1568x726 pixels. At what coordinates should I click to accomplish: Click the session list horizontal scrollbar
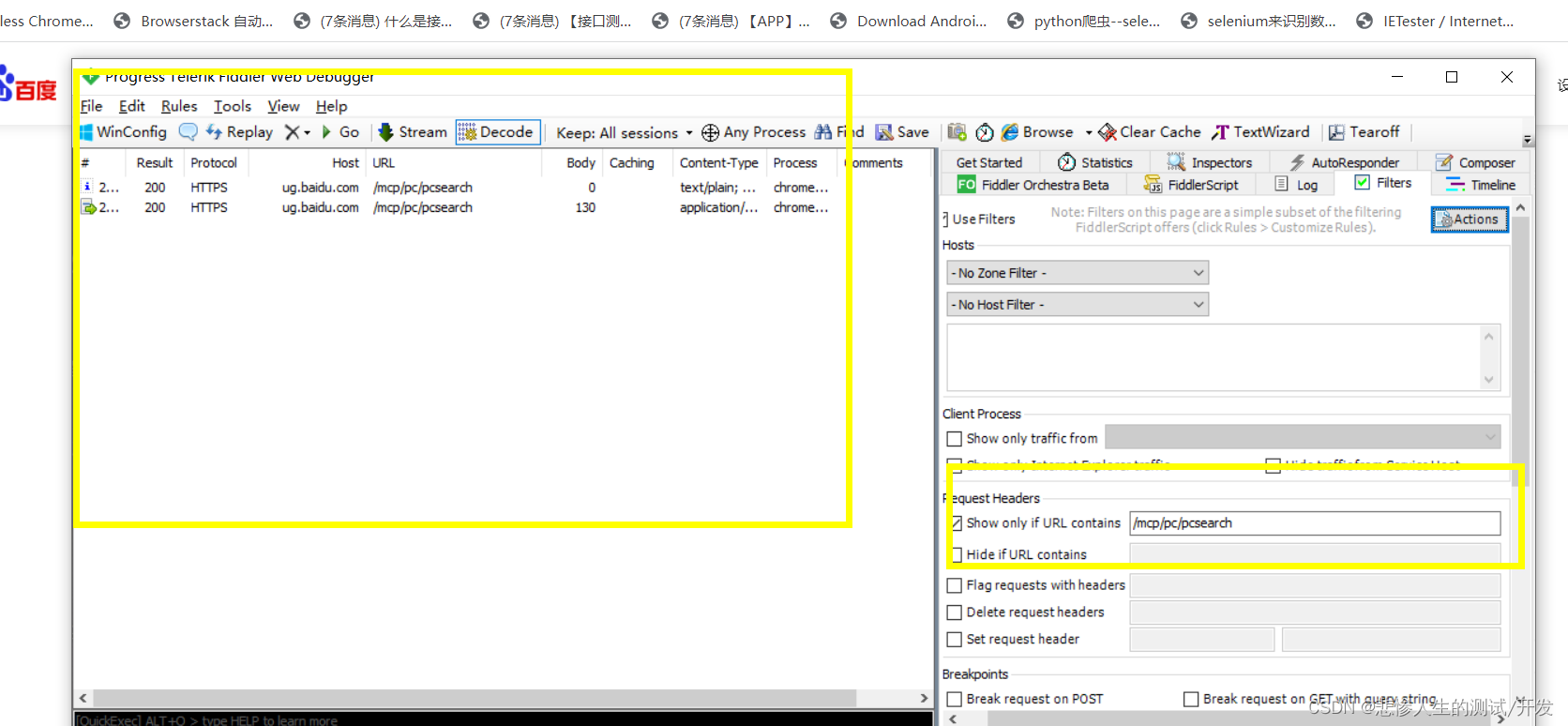coord(475,699)
